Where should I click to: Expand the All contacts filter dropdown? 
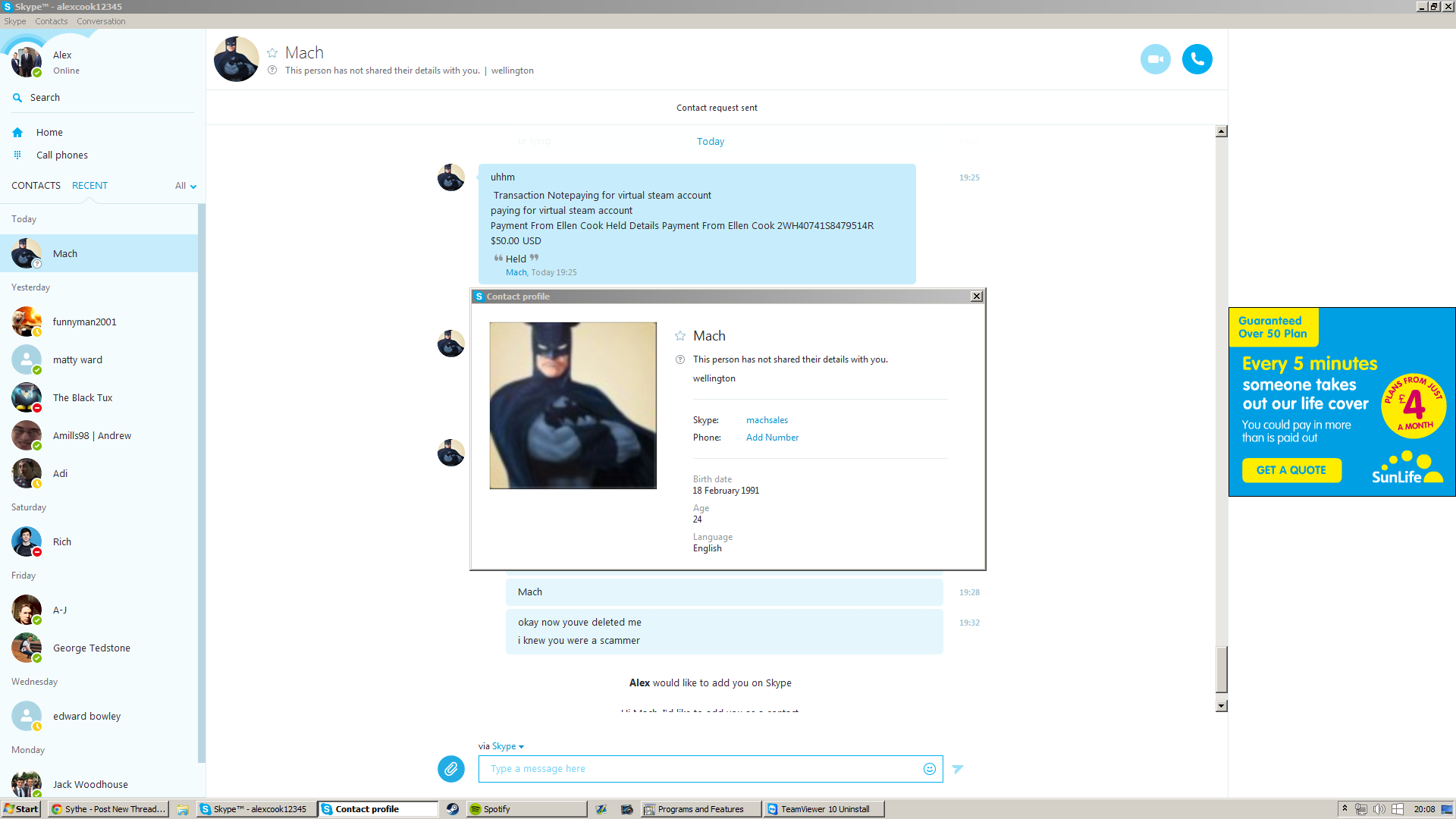coord(186,186)
